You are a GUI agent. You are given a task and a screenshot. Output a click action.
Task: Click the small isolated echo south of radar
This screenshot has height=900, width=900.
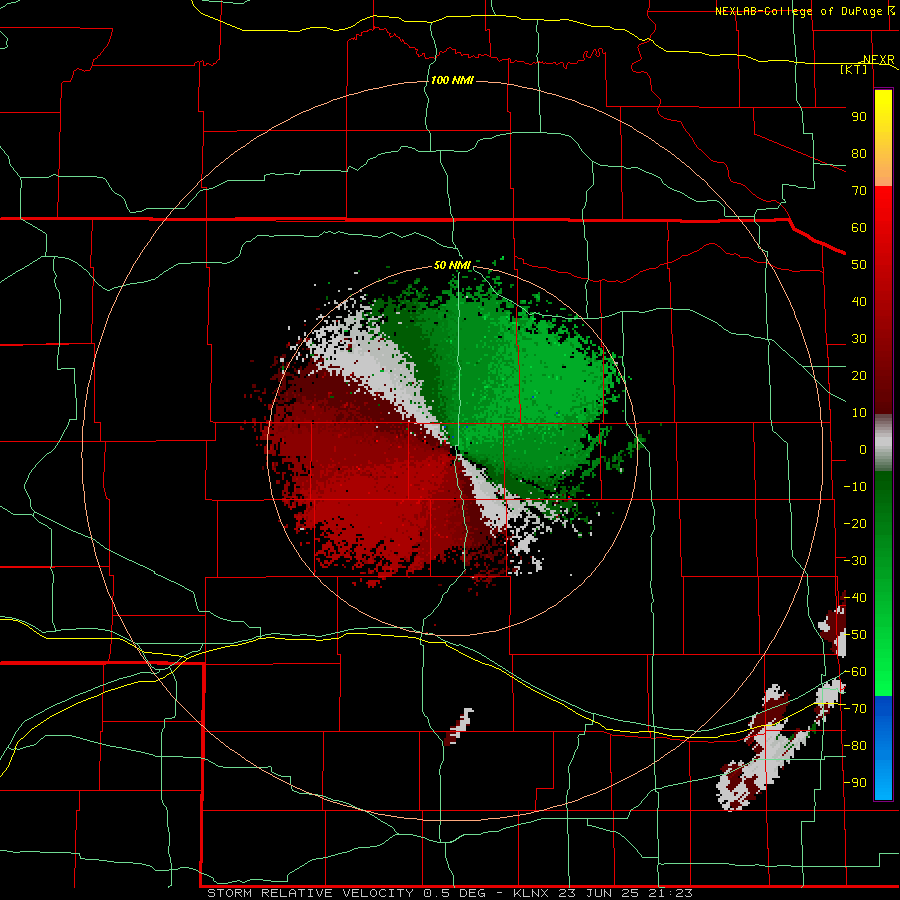459,726
